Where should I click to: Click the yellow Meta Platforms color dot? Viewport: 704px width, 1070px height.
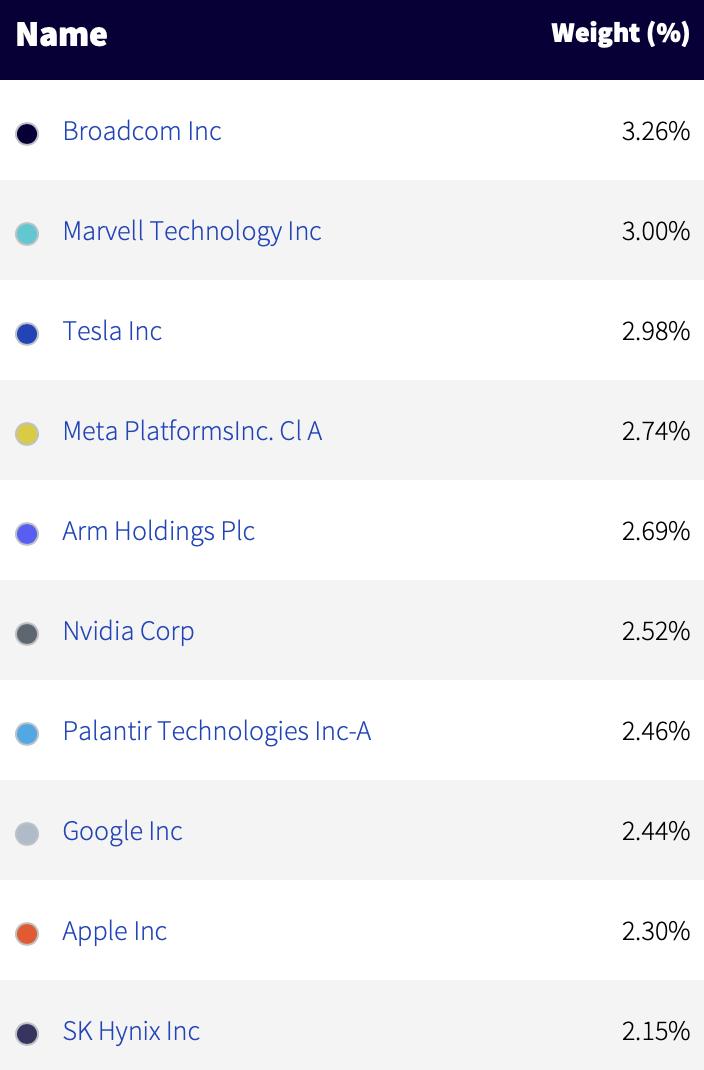coord(27,433)
